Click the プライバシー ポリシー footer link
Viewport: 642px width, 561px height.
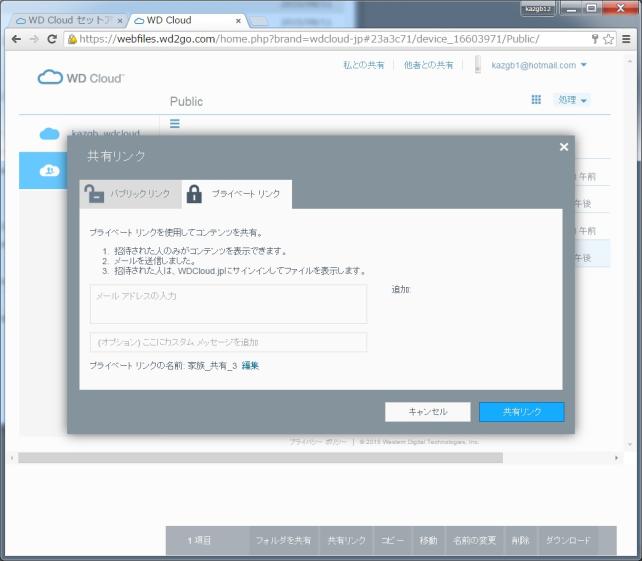coord(318,442)
